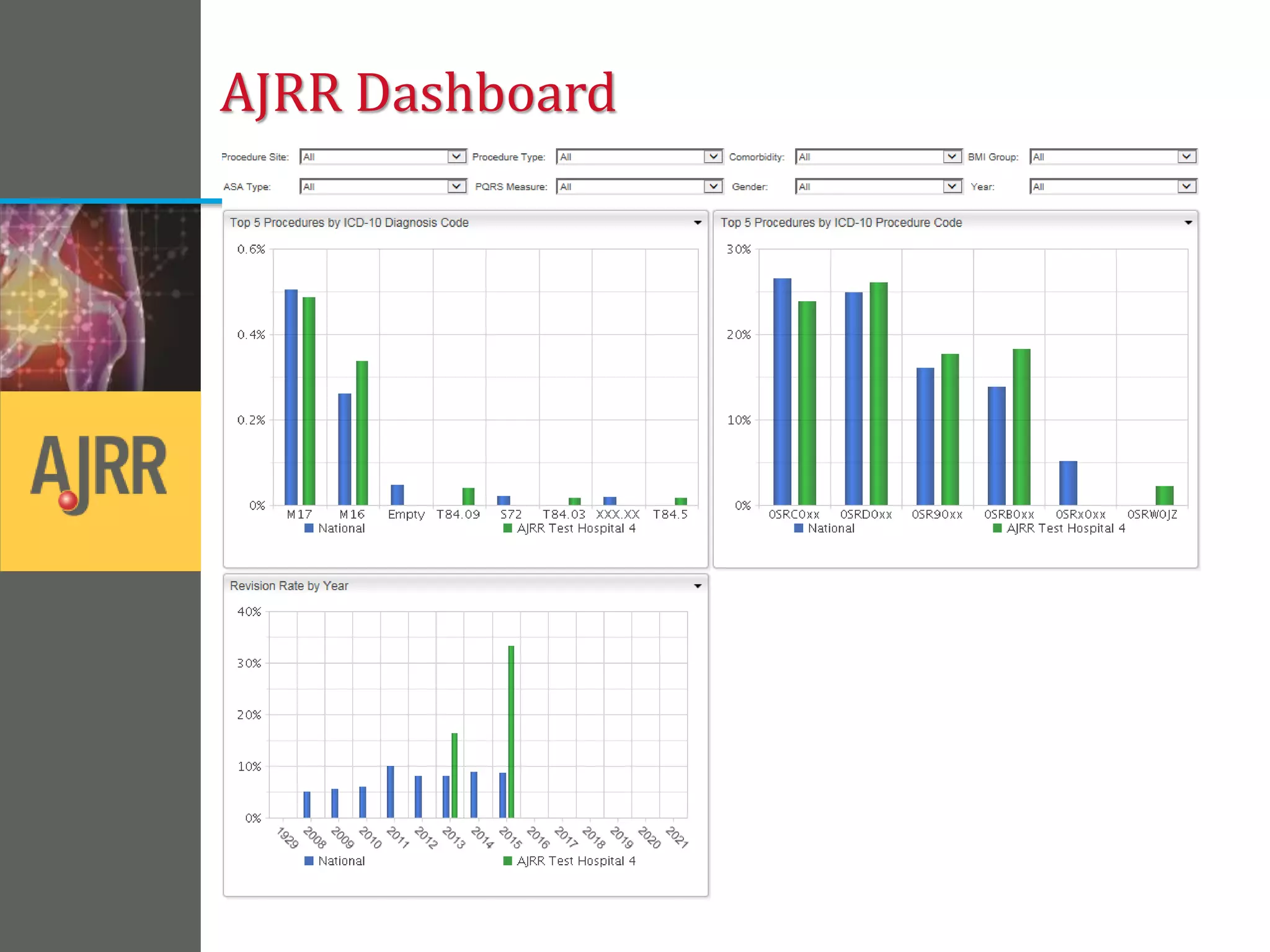Click the T84.09 green bar

coord(469,496)
